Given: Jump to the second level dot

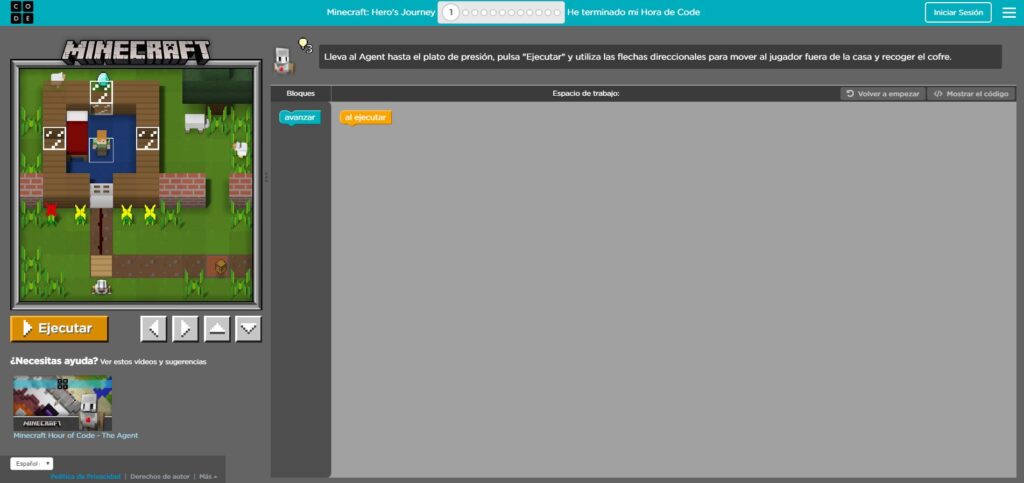Looking at the screenshot, I should (x=465, y=12).
